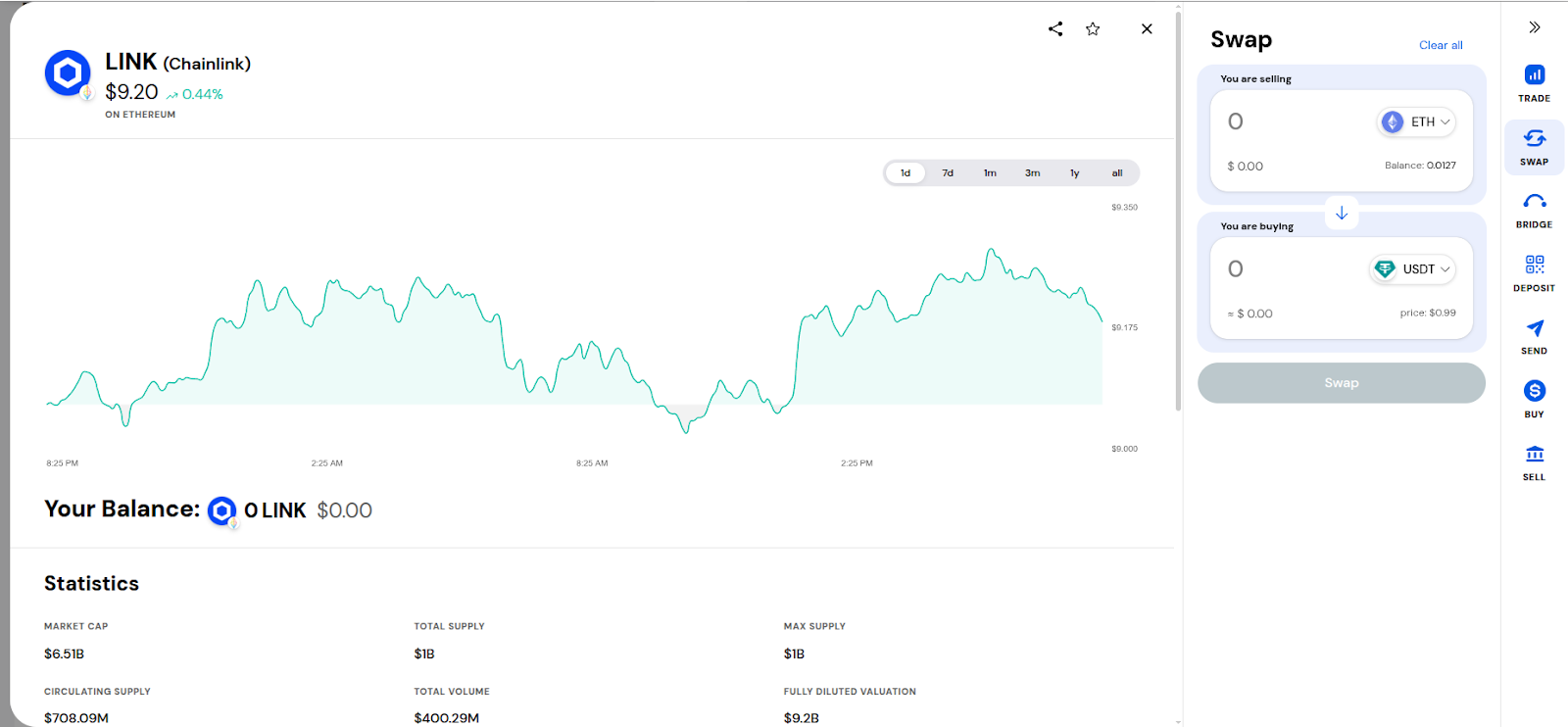Flip swap direction with the arrow
1568x727 pixels.
[x=1342, y=213]
